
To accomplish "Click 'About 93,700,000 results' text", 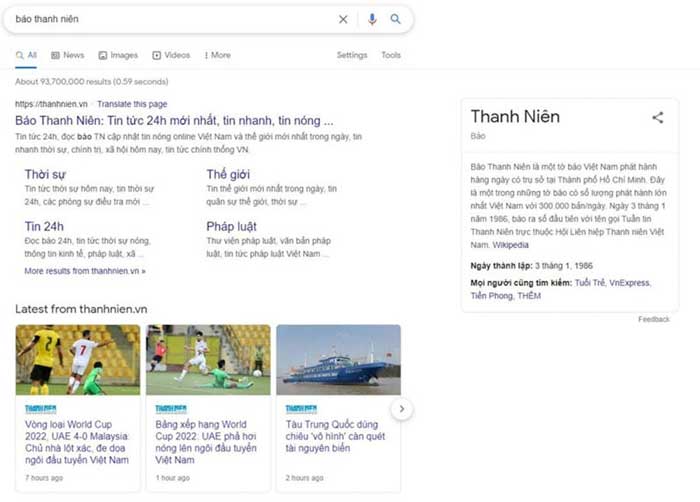I will (x=92, y=82).
